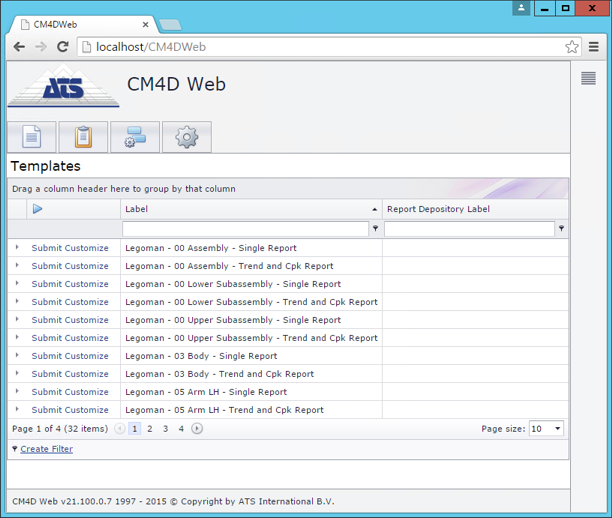This screenshot has height=518, width=612.
Task: Expand row 00 Lower Subassembly - Single Report
Action: click(x=17, y=283)
